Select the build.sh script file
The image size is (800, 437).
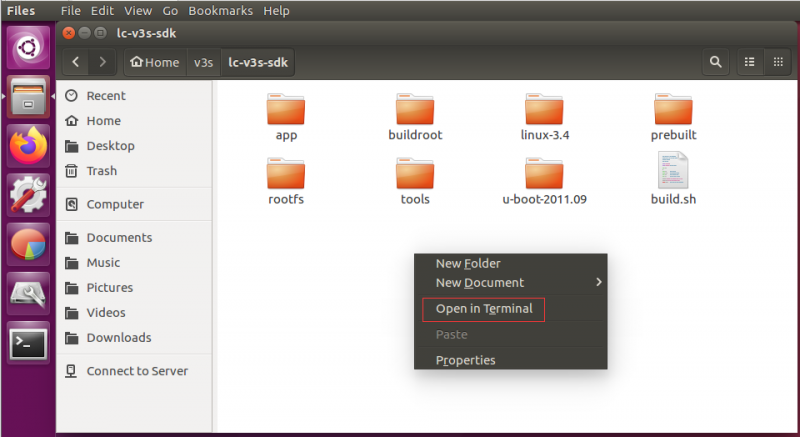[673, 178]
